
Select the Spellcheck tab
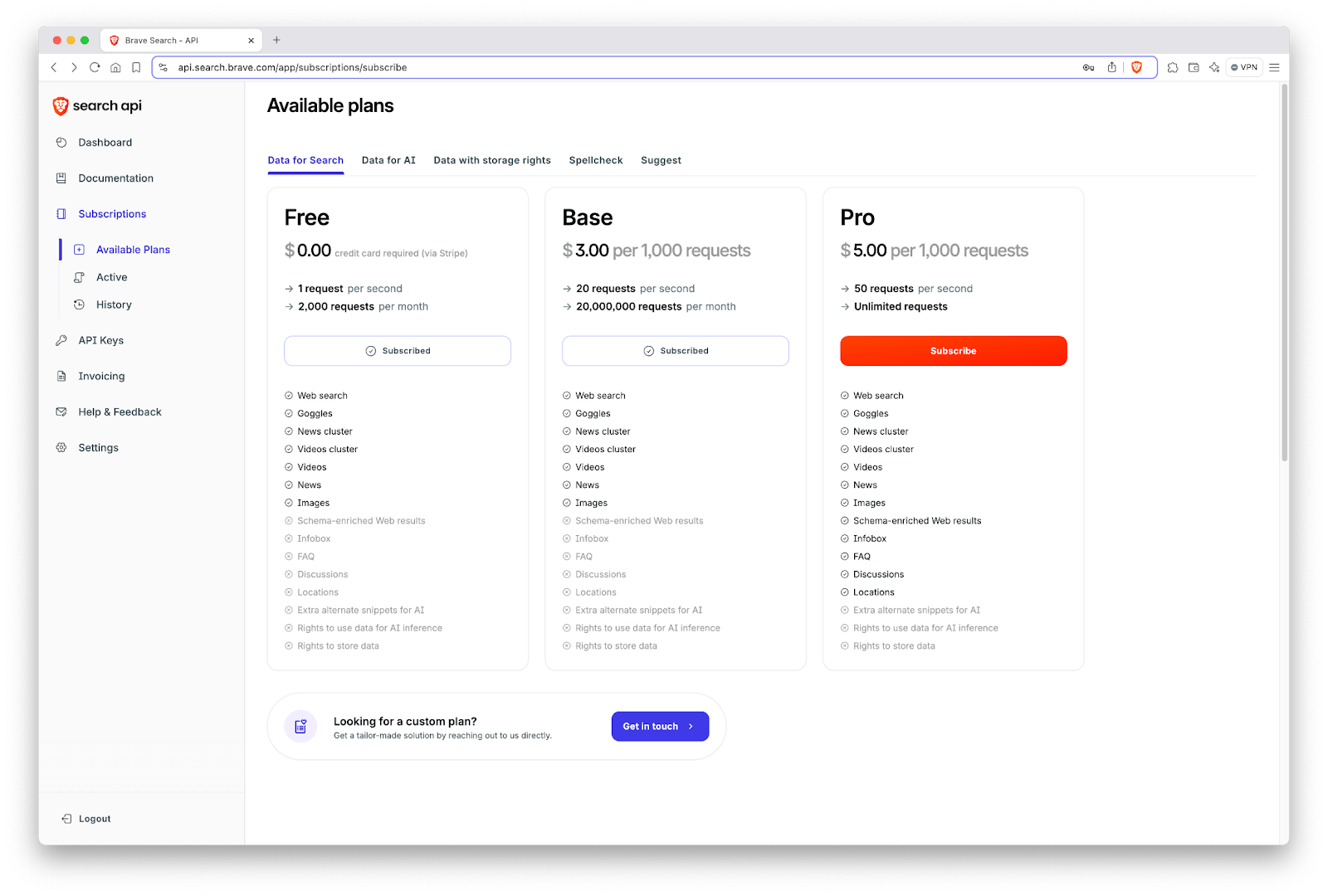[595, 160]
